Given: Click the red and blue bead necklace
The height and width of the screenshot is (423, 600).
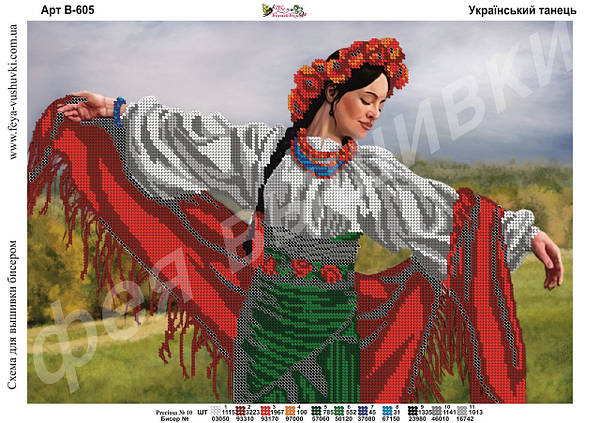Looking at the screenshot, I should 326,155.
